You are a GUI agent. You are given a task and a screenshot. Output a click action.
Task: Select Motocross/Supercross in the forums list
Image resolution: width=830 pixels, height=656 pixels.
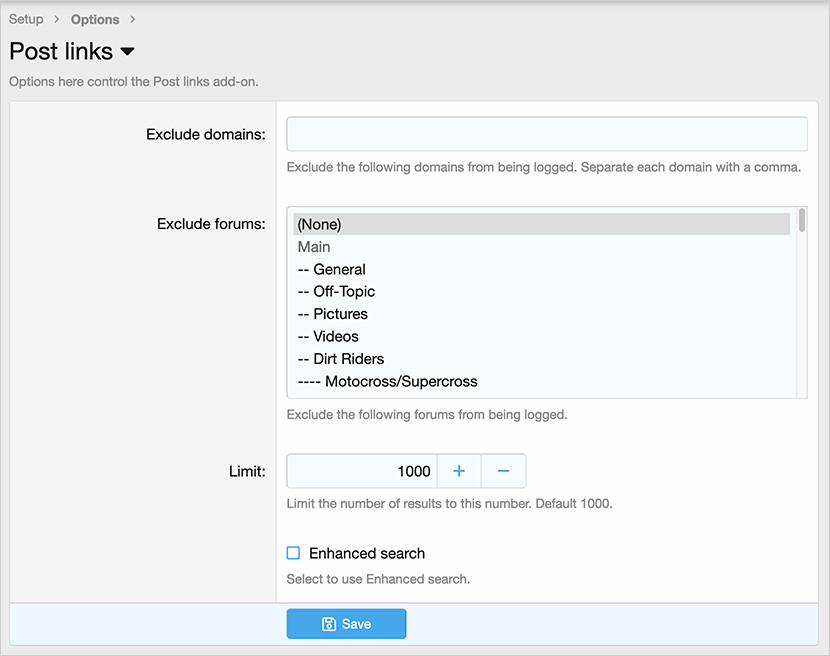tap(387, 381)
